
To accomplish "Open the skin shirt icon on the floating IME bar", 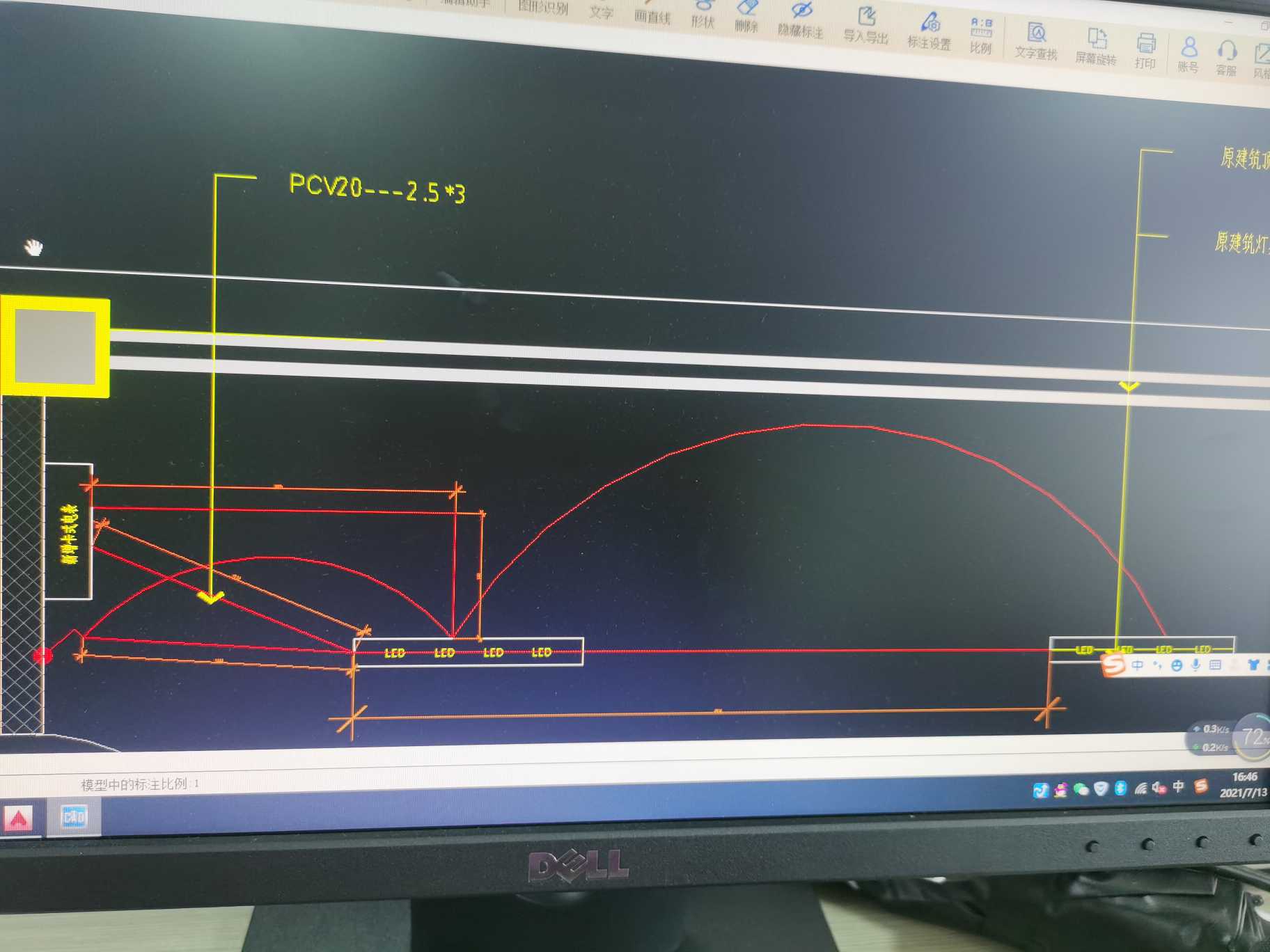I will click(x=1253, y=665).
